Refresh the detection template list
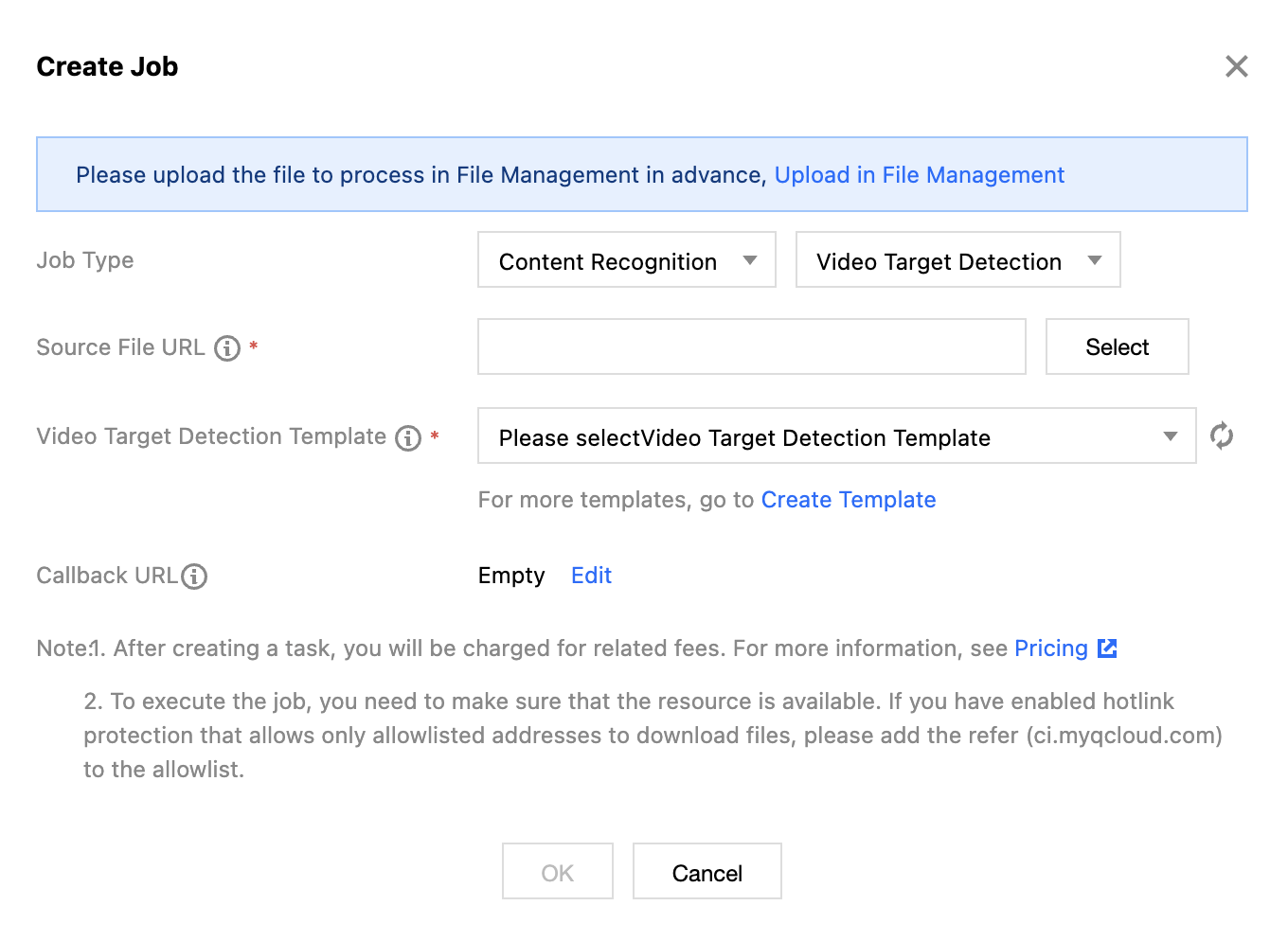This screenshot has height=941, width=1288. [1222, 435]
